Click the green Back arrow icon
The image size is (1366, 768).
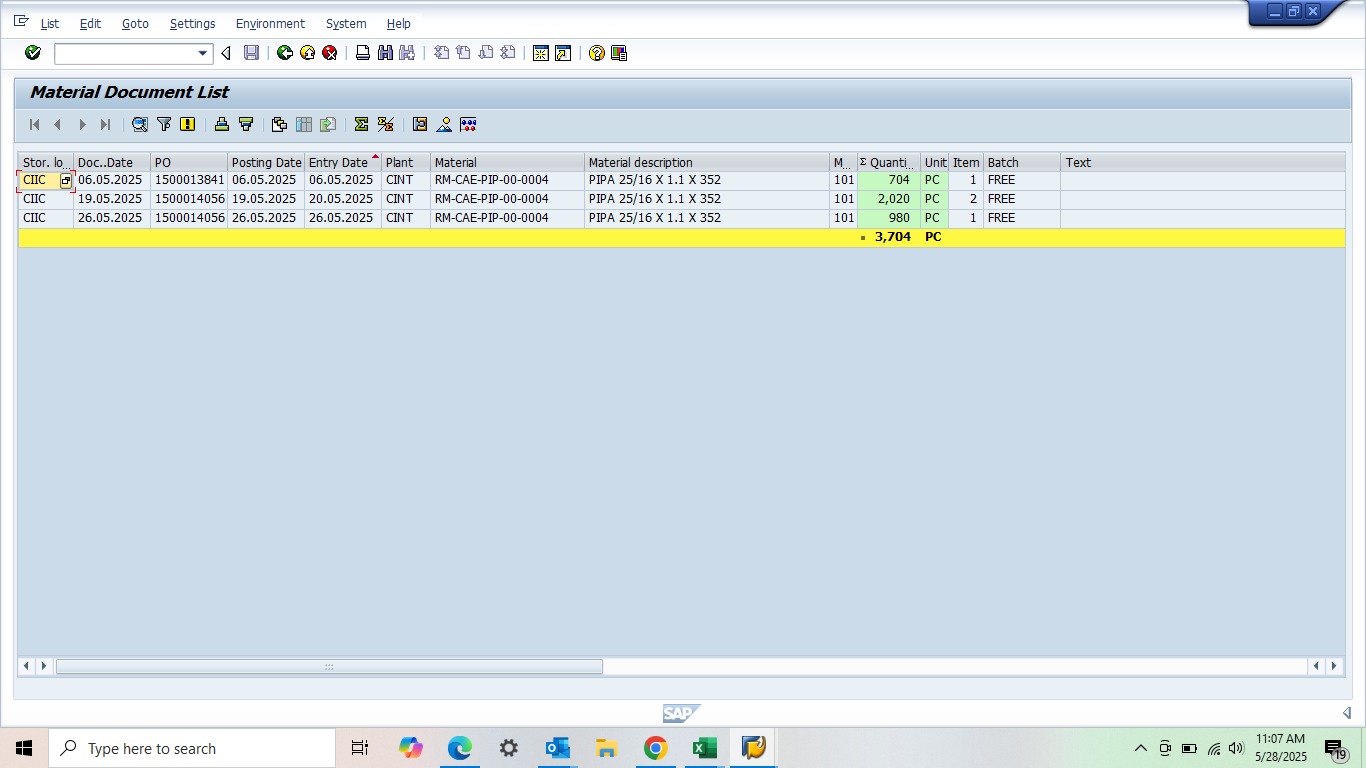tap(285, 53)
